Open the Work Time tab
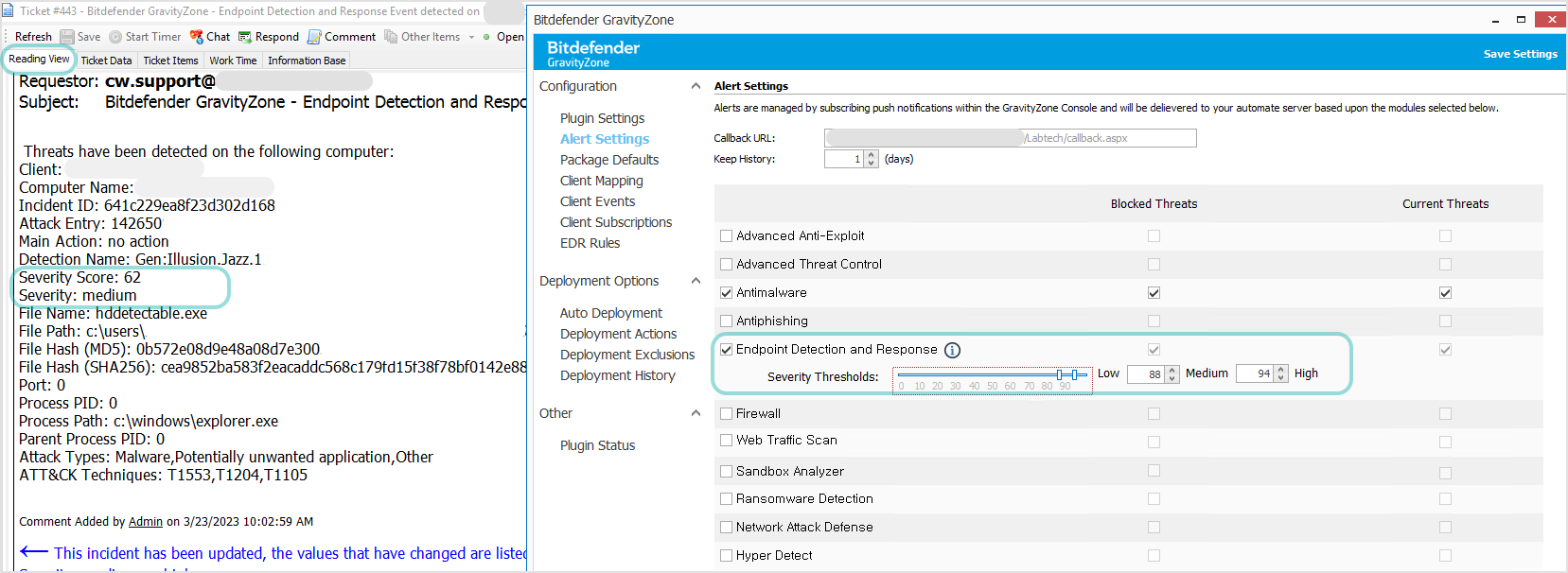 click(233, 61)
